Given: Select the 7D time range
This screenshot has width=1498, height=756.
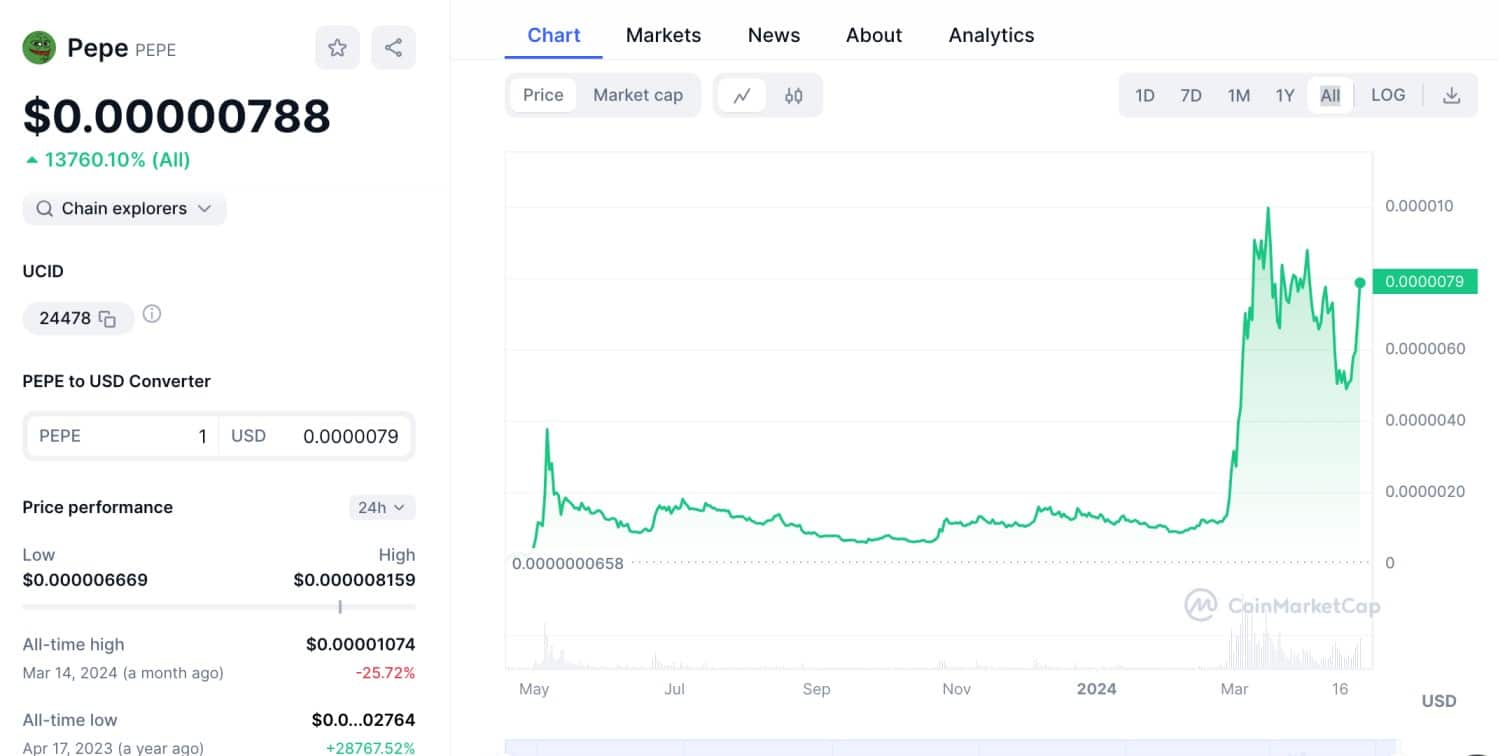Looking at the screenshot, I should [1191, 95].
